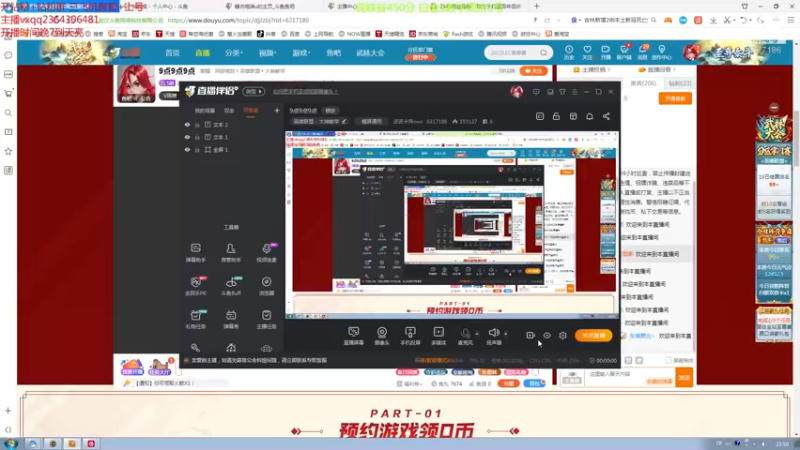The width and height of the screenshot is (800, 450).
Task: Open 斗鱼Buff tool in toolbox
Action: [231, 286]
